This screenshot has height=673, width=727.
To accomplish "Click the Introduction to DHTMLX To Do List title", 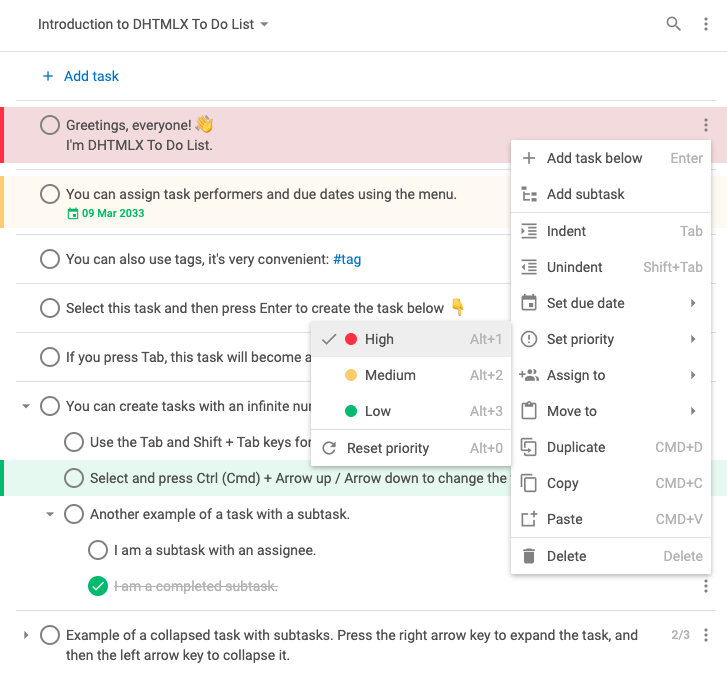I will [146, 24].
